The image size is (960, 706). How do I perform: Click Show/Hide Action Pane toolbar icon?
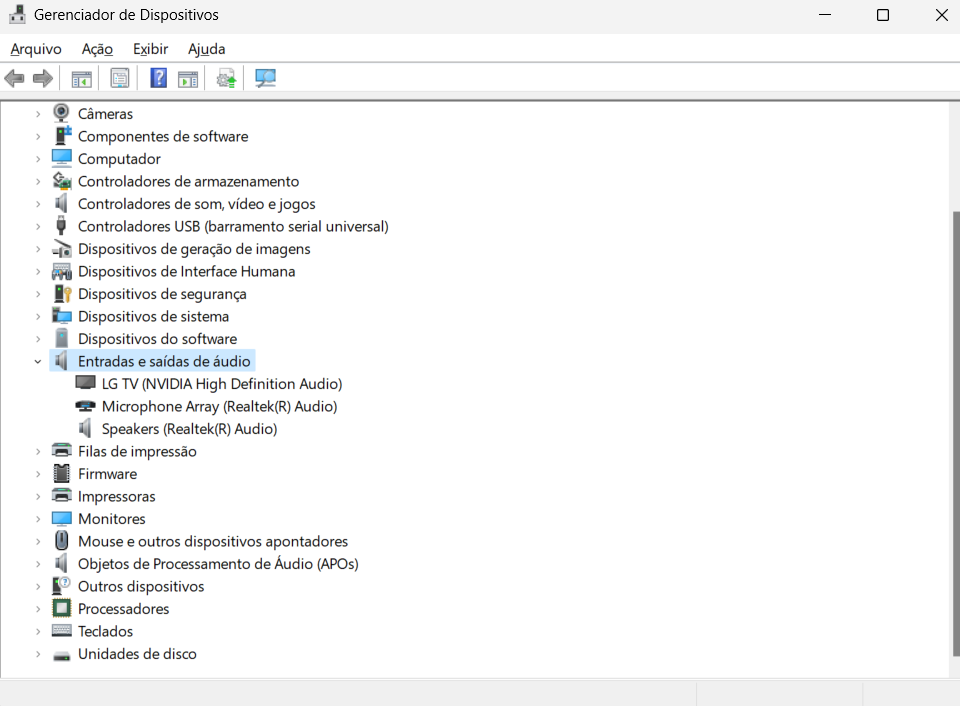(188, 78)
